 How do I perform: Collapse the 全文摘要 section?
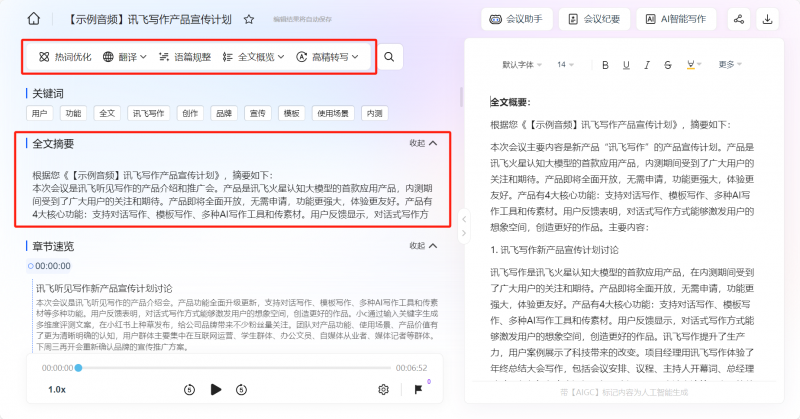tap(423, 143)
